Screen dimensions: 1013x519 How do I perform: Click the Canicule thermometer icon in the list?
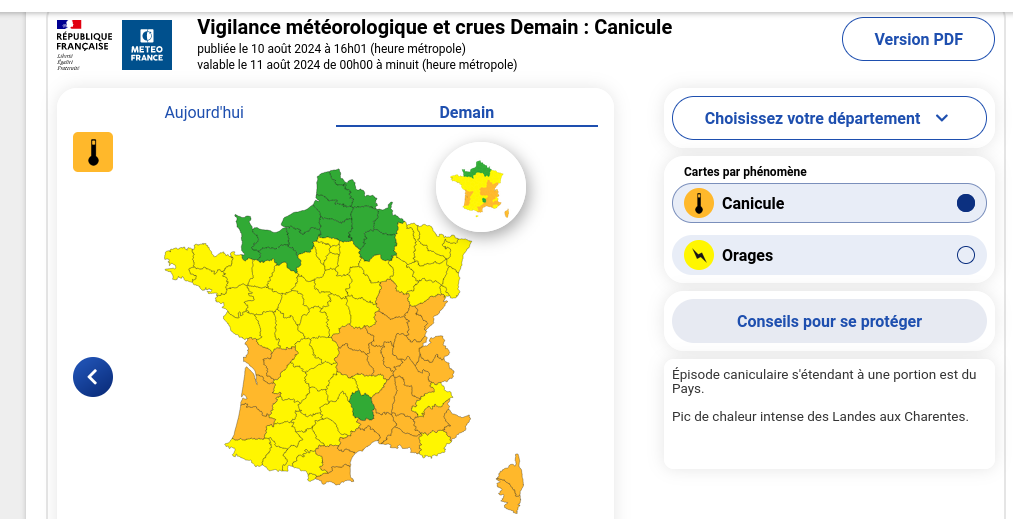click(x=699, y=204)
